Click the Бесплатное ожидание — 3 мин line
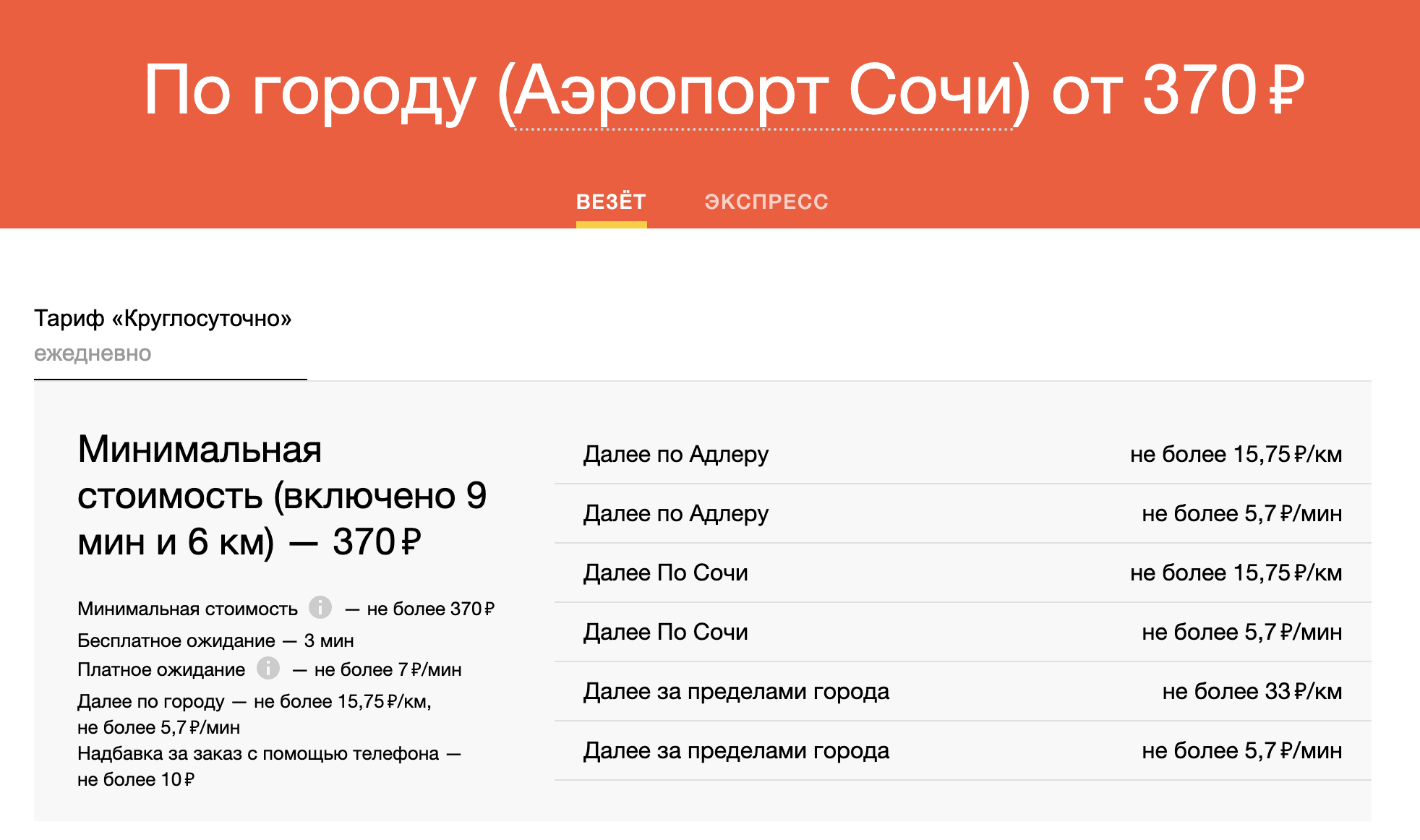 [215, 640]
